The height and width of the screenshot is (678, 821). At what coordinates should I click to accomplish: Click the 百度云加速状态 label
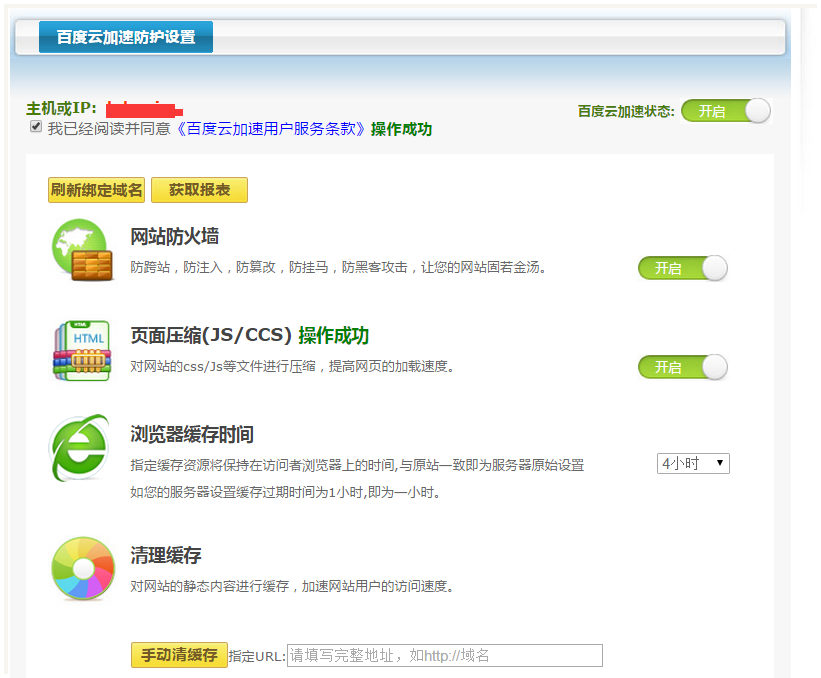626,111
